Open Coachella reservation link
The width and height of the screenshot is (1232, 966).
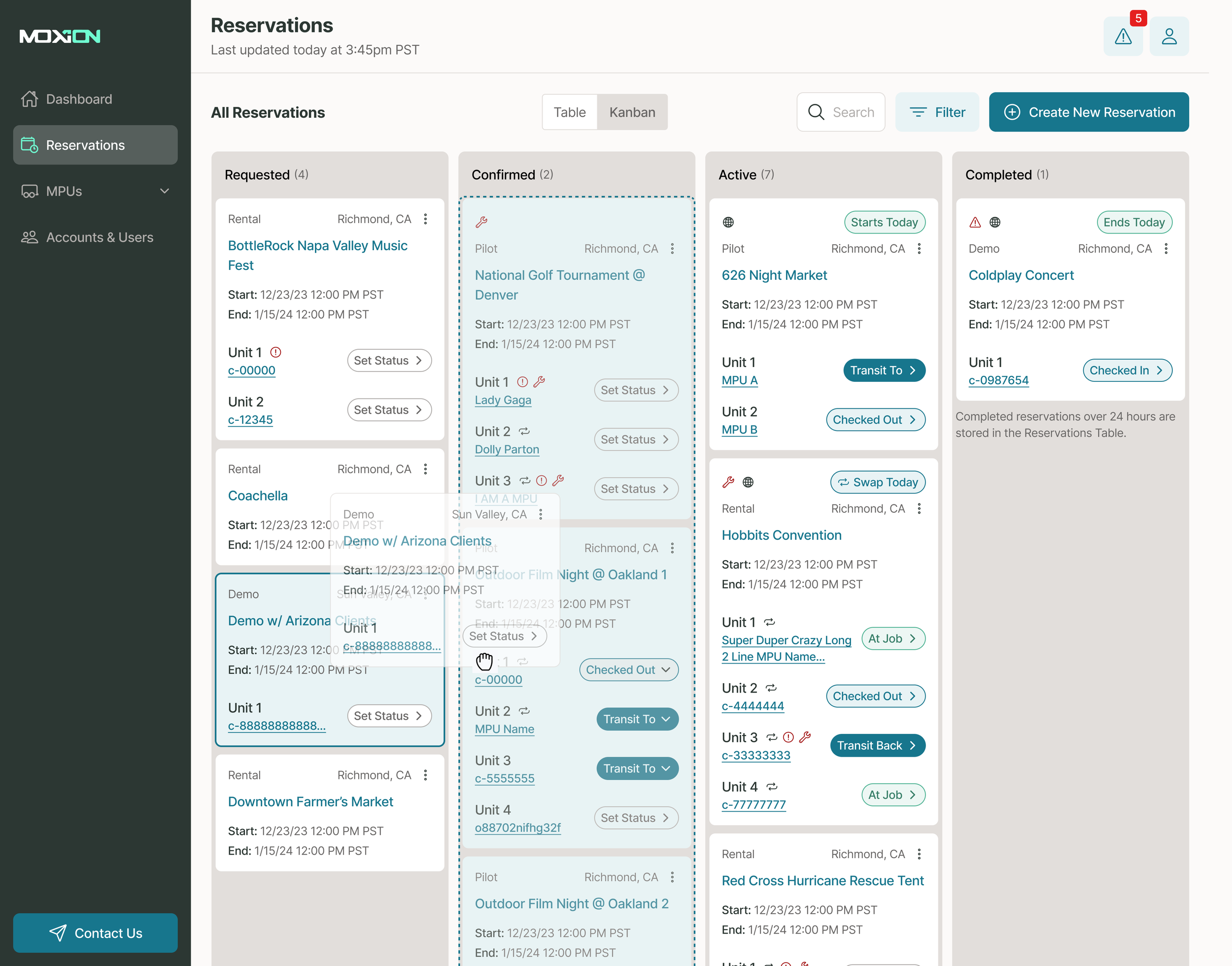click(258, 496)
